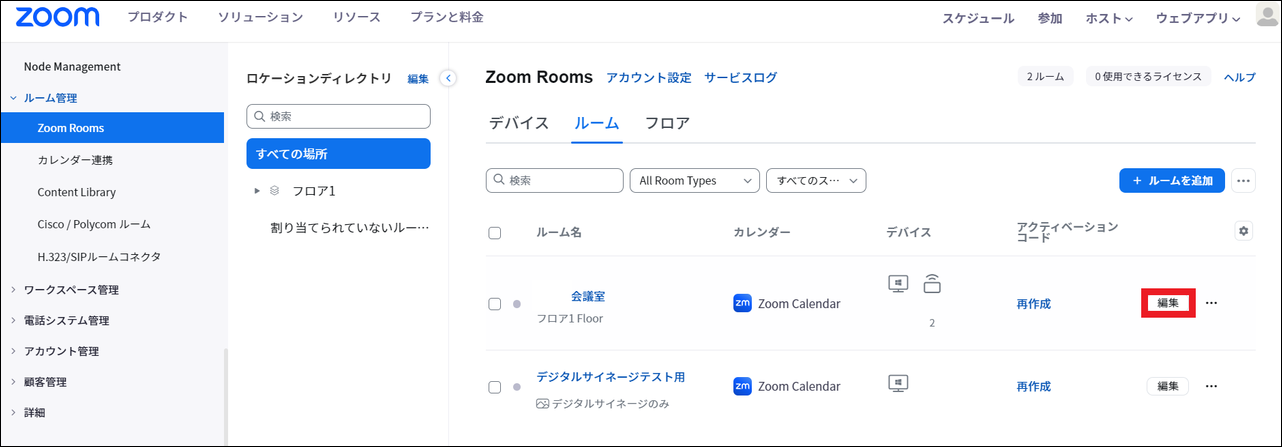Click 再作成 link for 会議室
Viewport: 1282px width, 447px height.
click(1034, 304)
